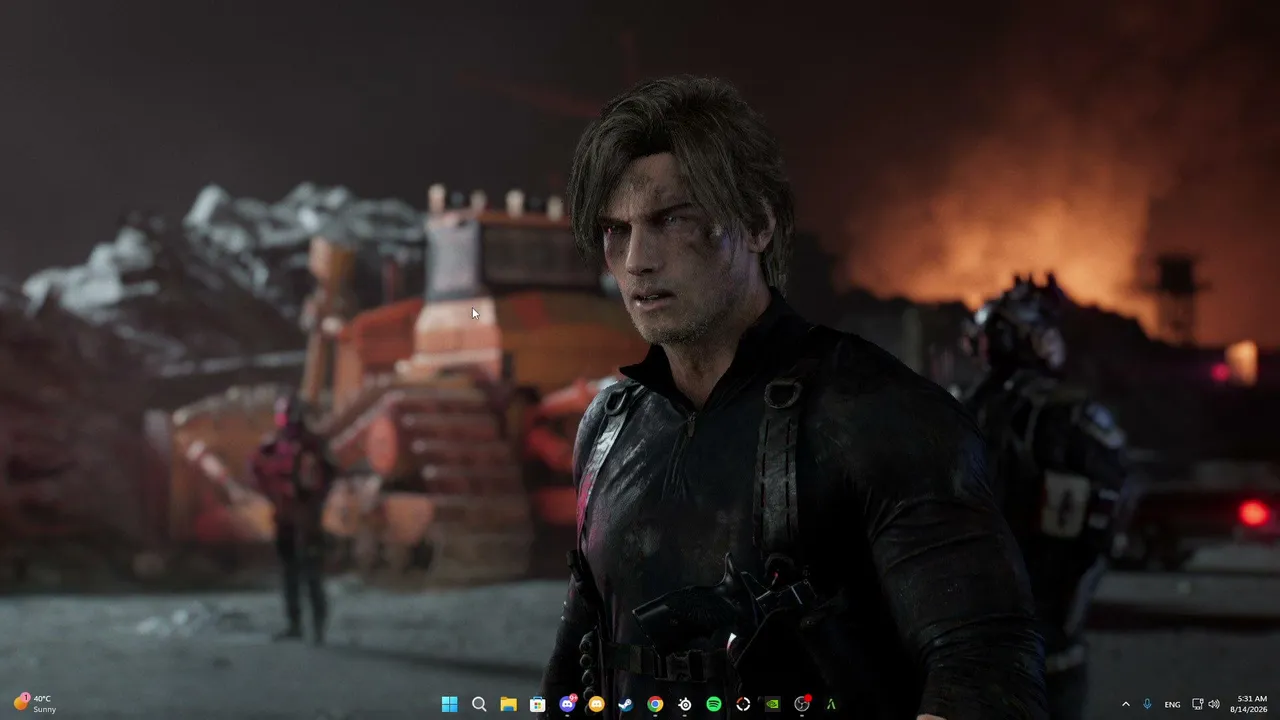The height and width of the screenshot is (720, 1280).
Task: Open the Microsoft Store taskbar icon
Action: point(538,704)
